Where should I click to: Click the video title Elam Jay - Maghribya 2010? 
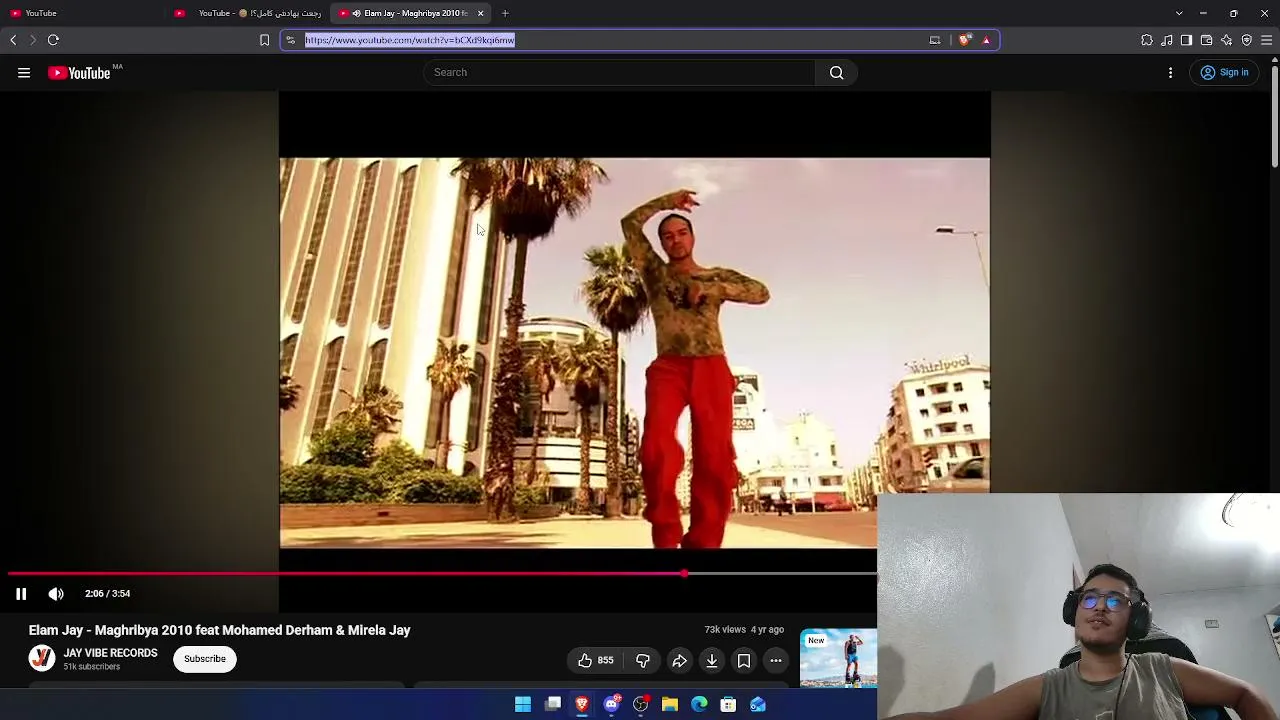pos(220,630)
